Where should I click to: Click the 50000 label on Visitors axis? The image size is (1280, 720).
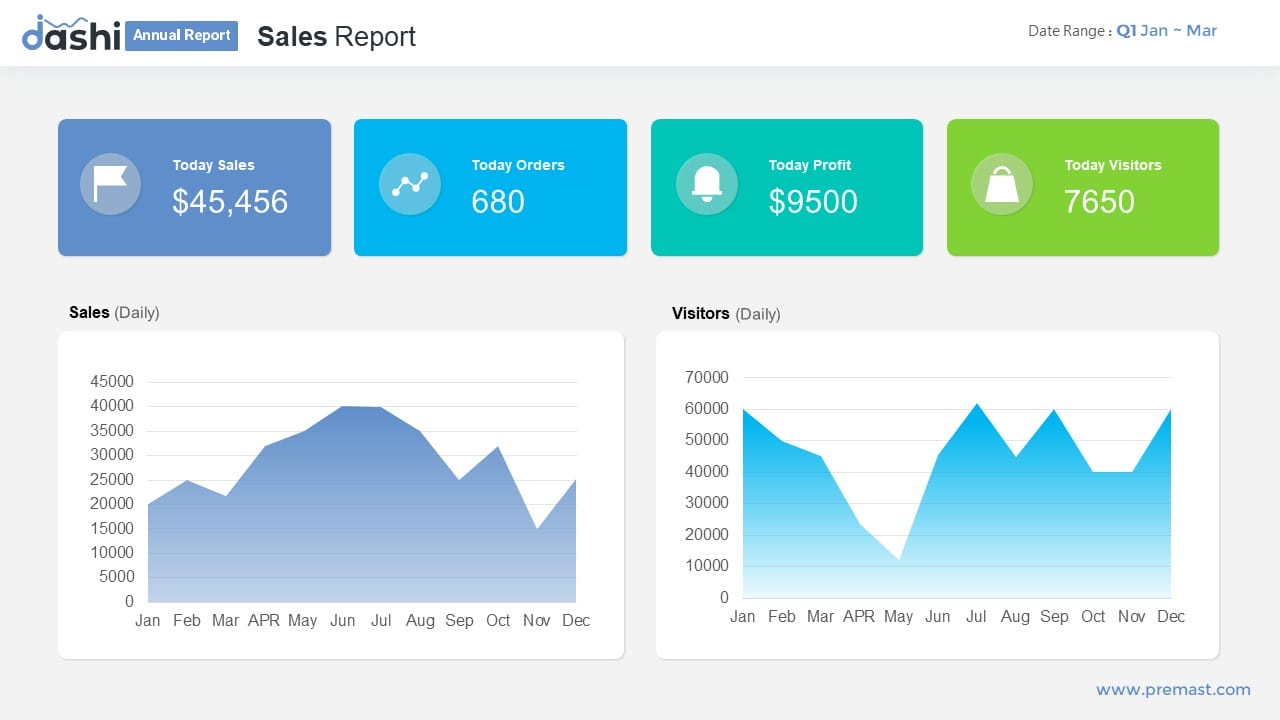[x=707, y=439]
